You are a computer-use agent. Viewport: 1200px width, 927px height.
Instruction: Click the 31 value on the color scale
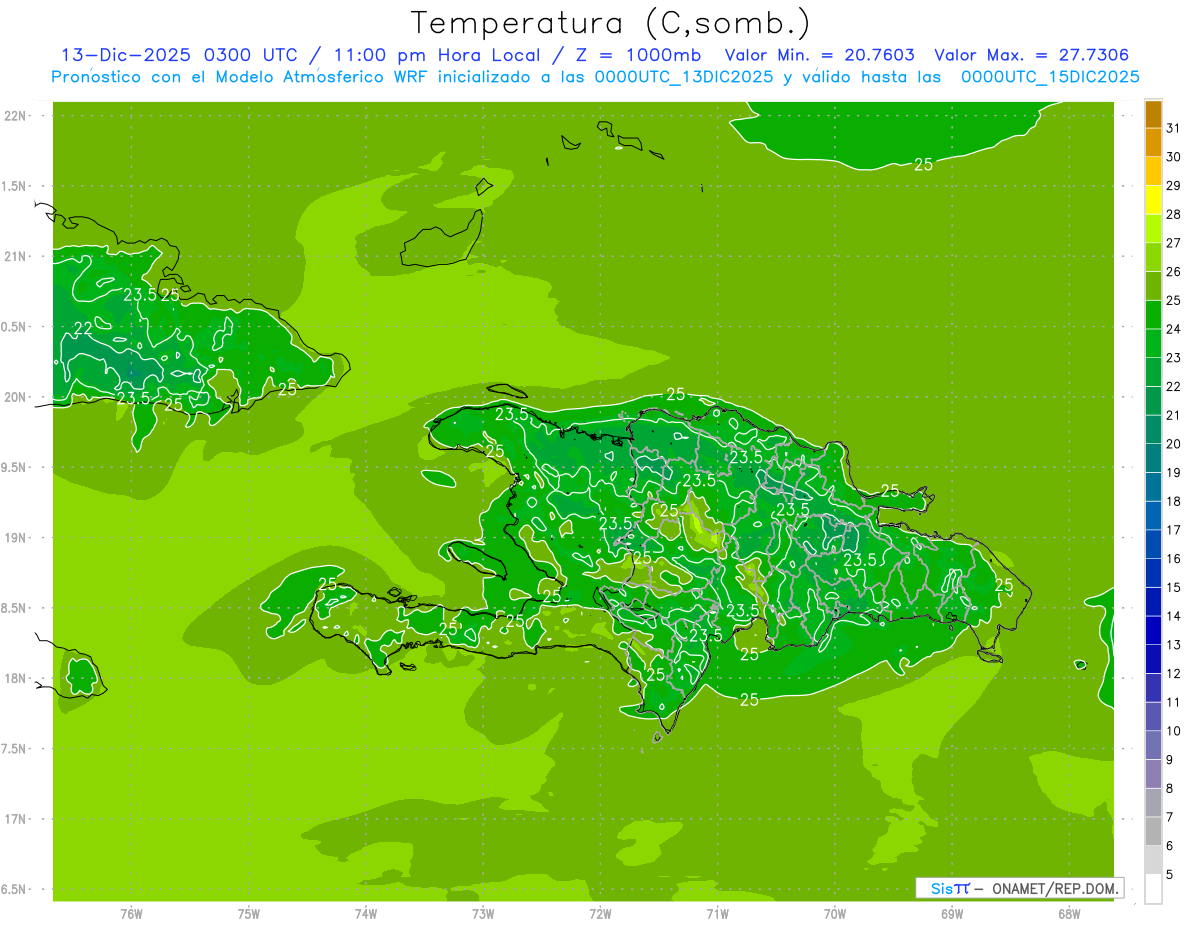1173,129
